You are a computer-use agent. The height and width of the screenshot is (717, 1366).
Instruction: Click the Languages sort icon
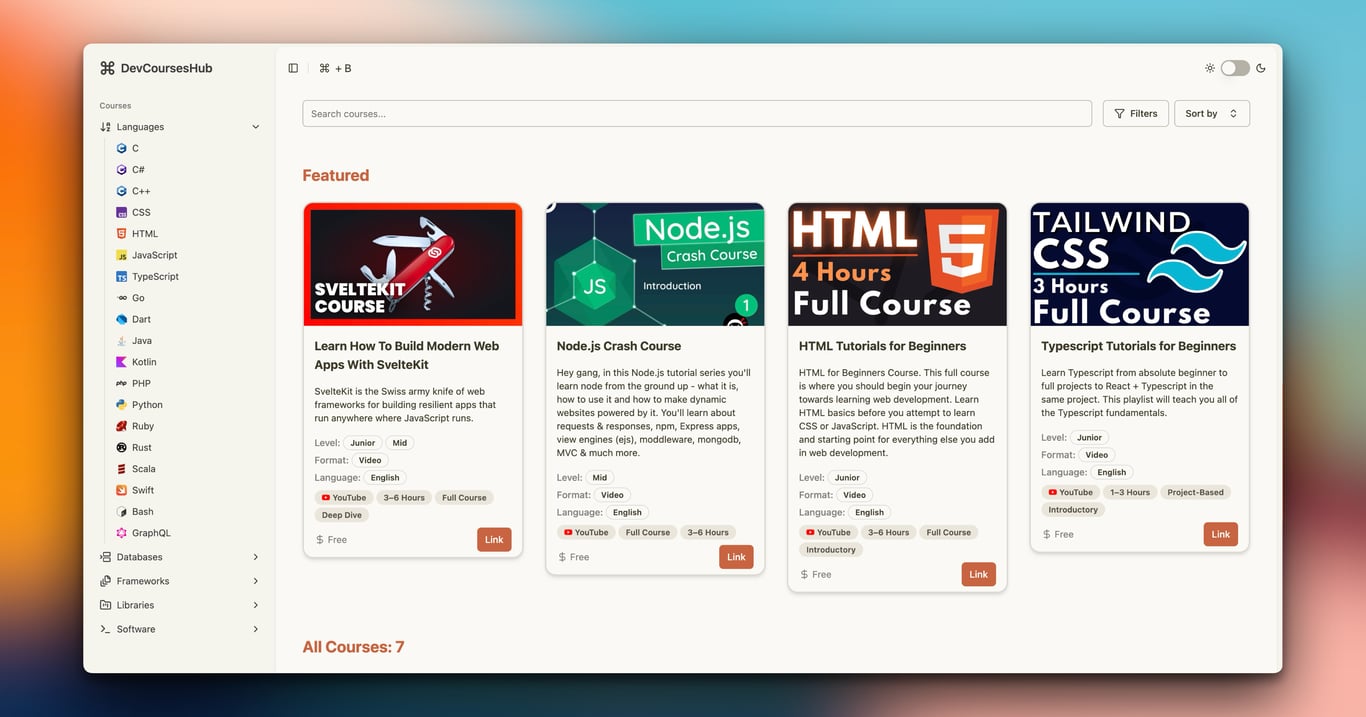pyautogui.click(x=106, y=127)
